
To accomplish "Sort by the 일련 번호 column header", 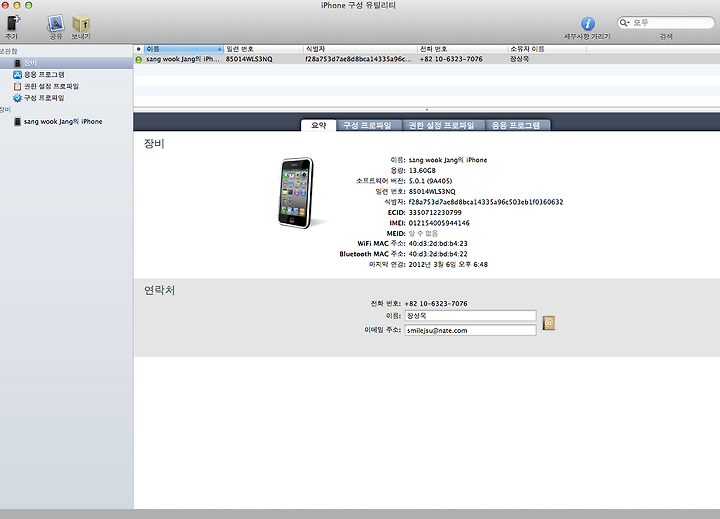I will click(264, 49).
